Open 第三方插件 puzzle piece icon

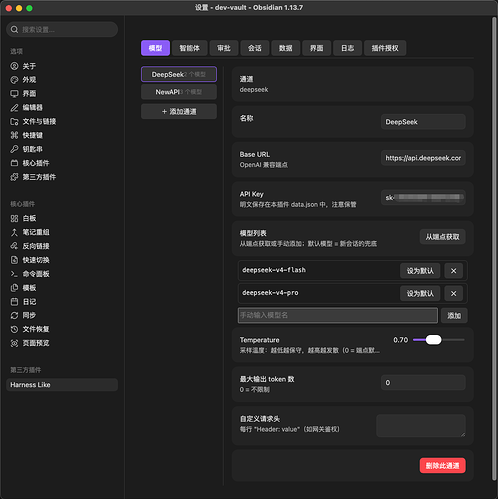14,177
